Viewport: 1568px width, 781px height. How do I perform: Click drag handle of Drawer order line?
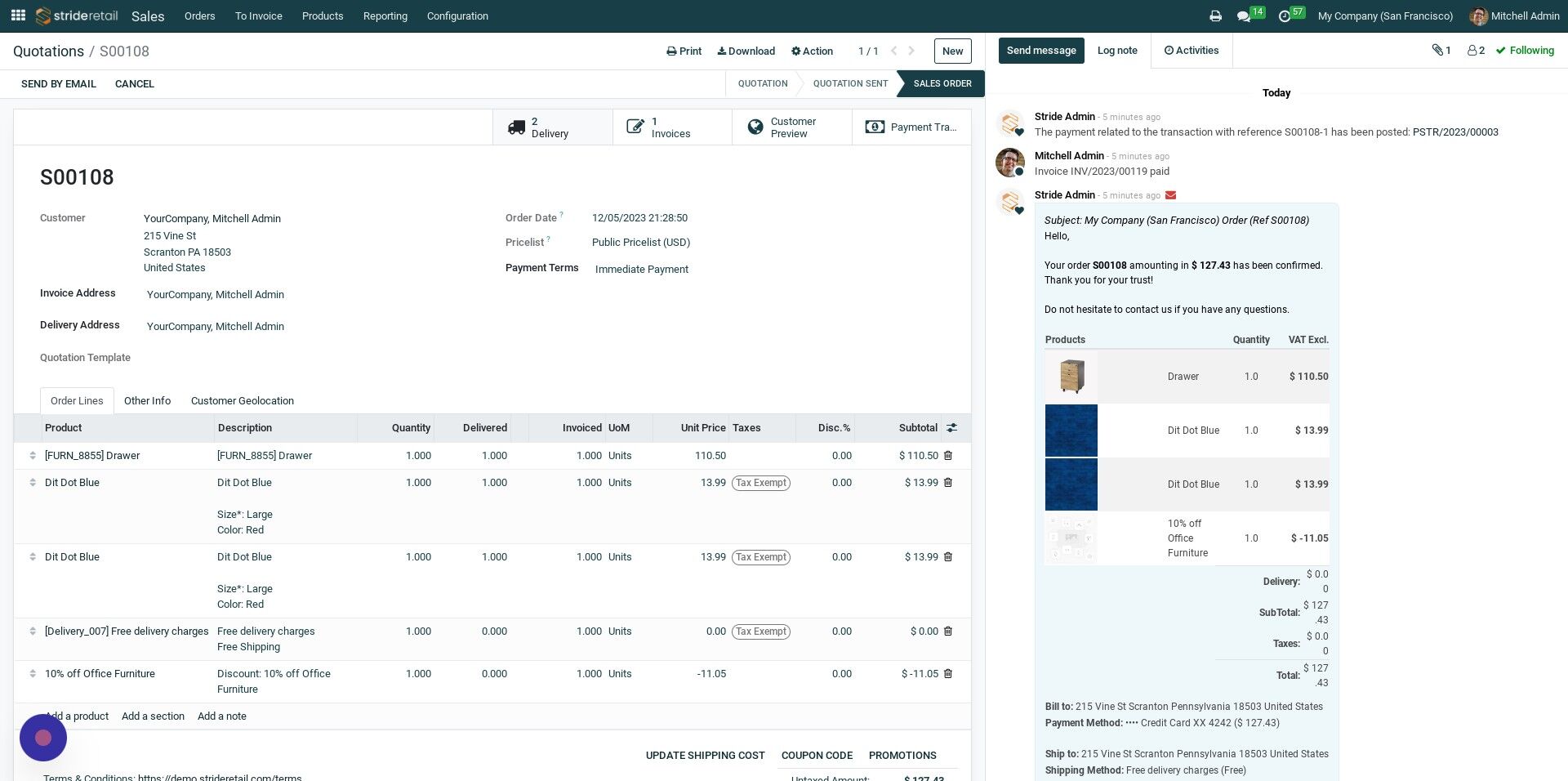point(33,456)
